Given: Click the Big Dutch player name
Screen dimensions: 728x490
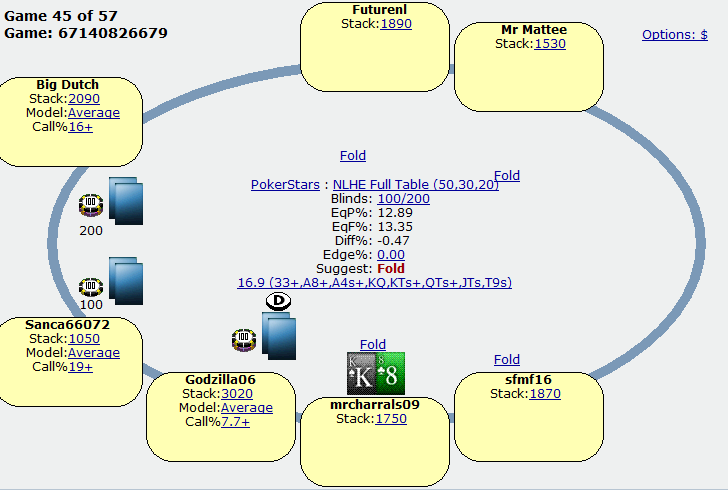Looking at the screenshot, I should coord(67,85).
